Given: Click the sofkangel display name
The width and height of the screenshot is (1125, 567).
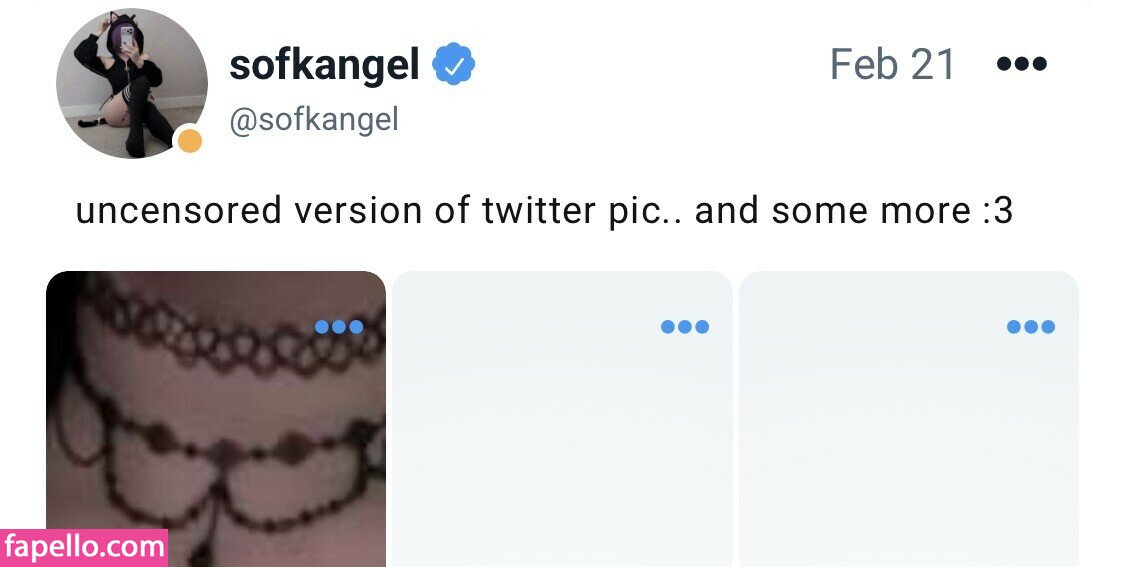Looking at the screenshot, I should click(x=324, y=66).
